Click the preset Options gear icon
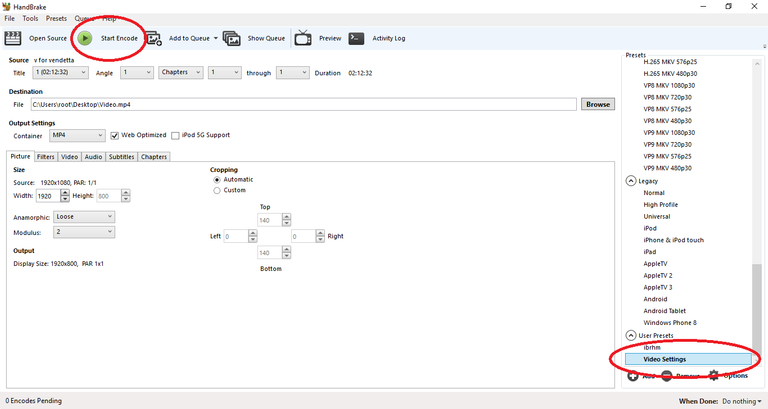768x409 pixels. pos(714,376)
